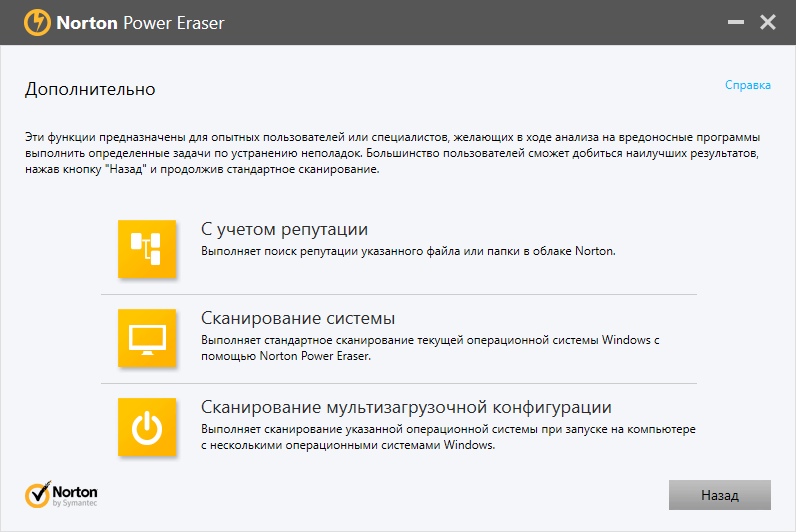Choose the 'С учетом репутации' heading
The image size is (796, 532).
coord(284,229)
